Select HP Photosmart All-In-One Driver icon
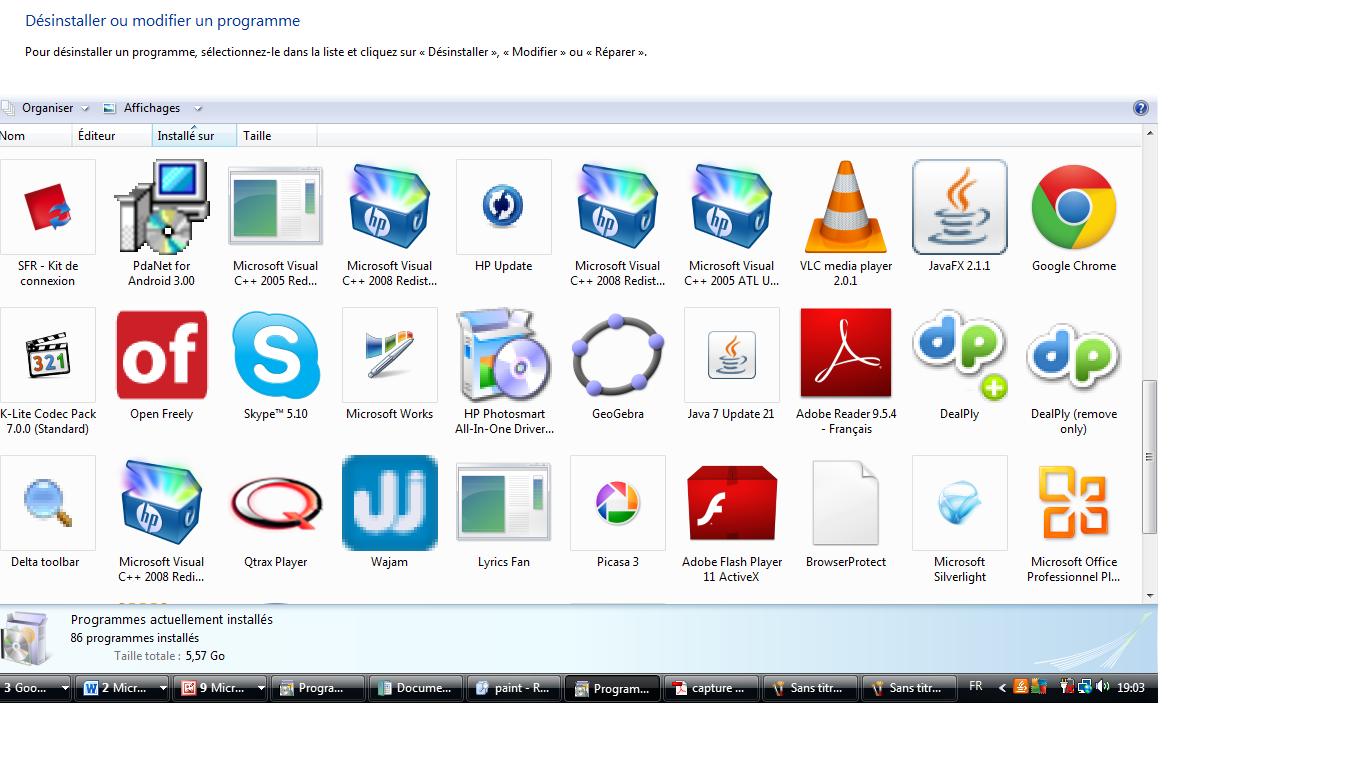This screenshot has height=768, width=1366. point(504,355)
